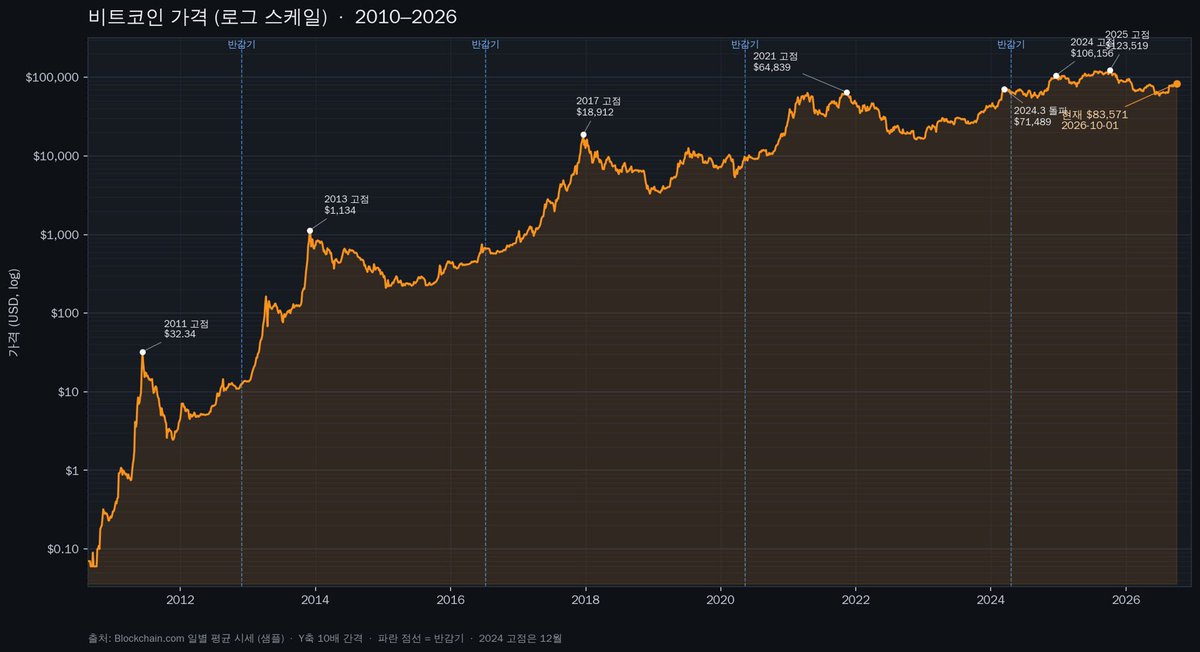Click the 2022 x-axis tick label
Image resolution: width=1200 pixels, height=652 pixels.
pos(855,600)
